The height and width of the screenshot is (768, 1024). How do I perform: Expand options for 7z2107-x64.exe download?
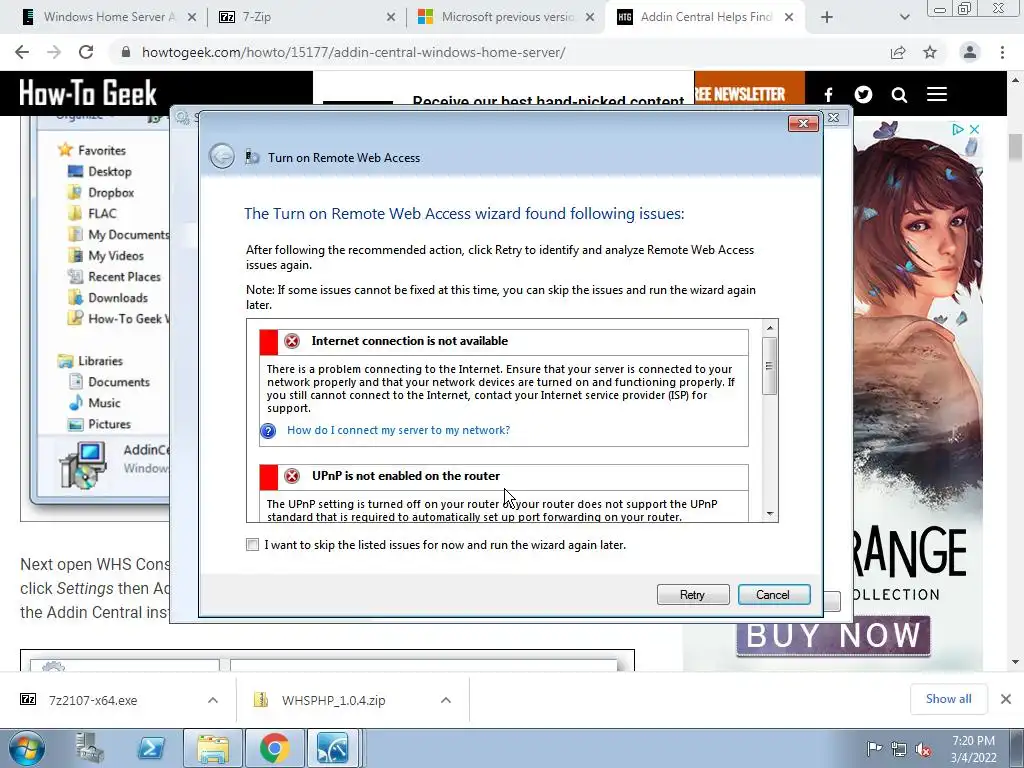tap(213, 700)
